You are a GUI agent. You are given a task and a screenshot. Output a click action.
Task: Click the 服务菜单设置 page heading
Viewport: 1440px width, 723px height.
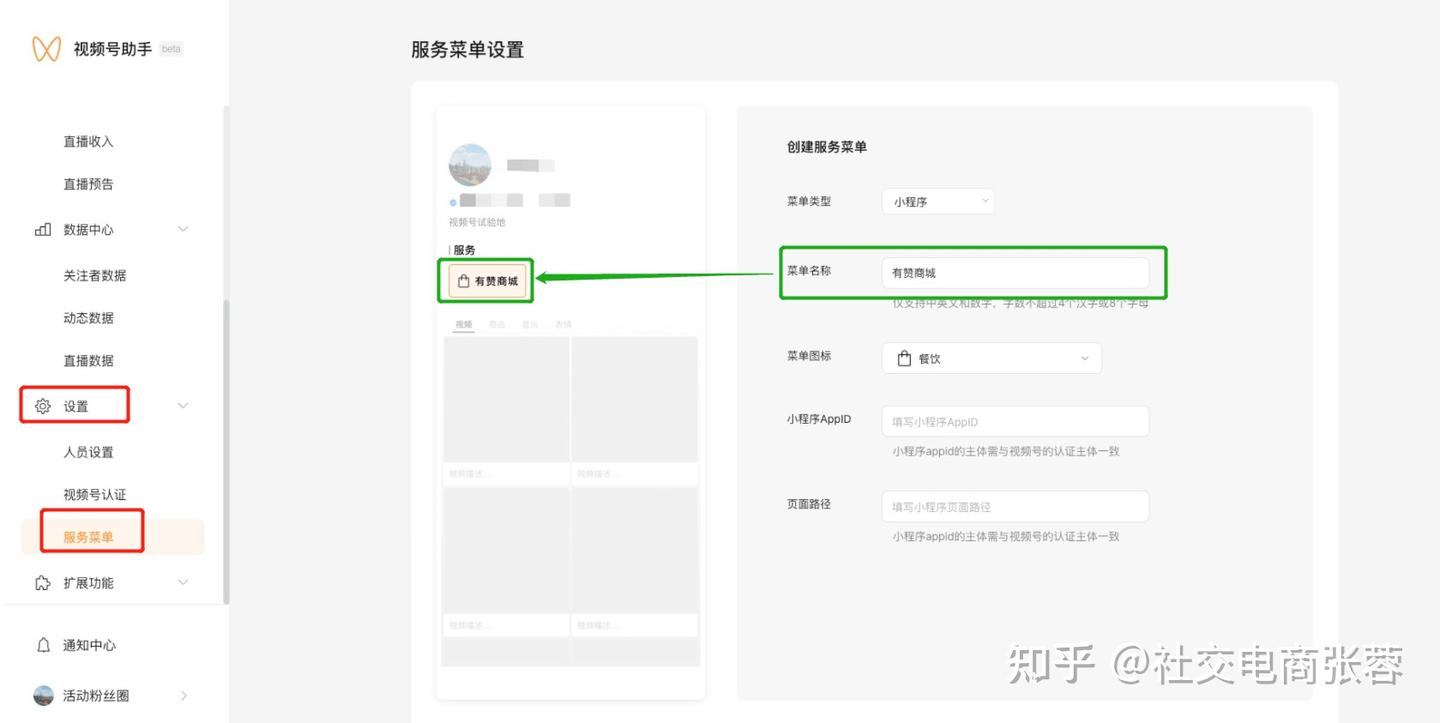pyautogui.click(x=467, y=50)
